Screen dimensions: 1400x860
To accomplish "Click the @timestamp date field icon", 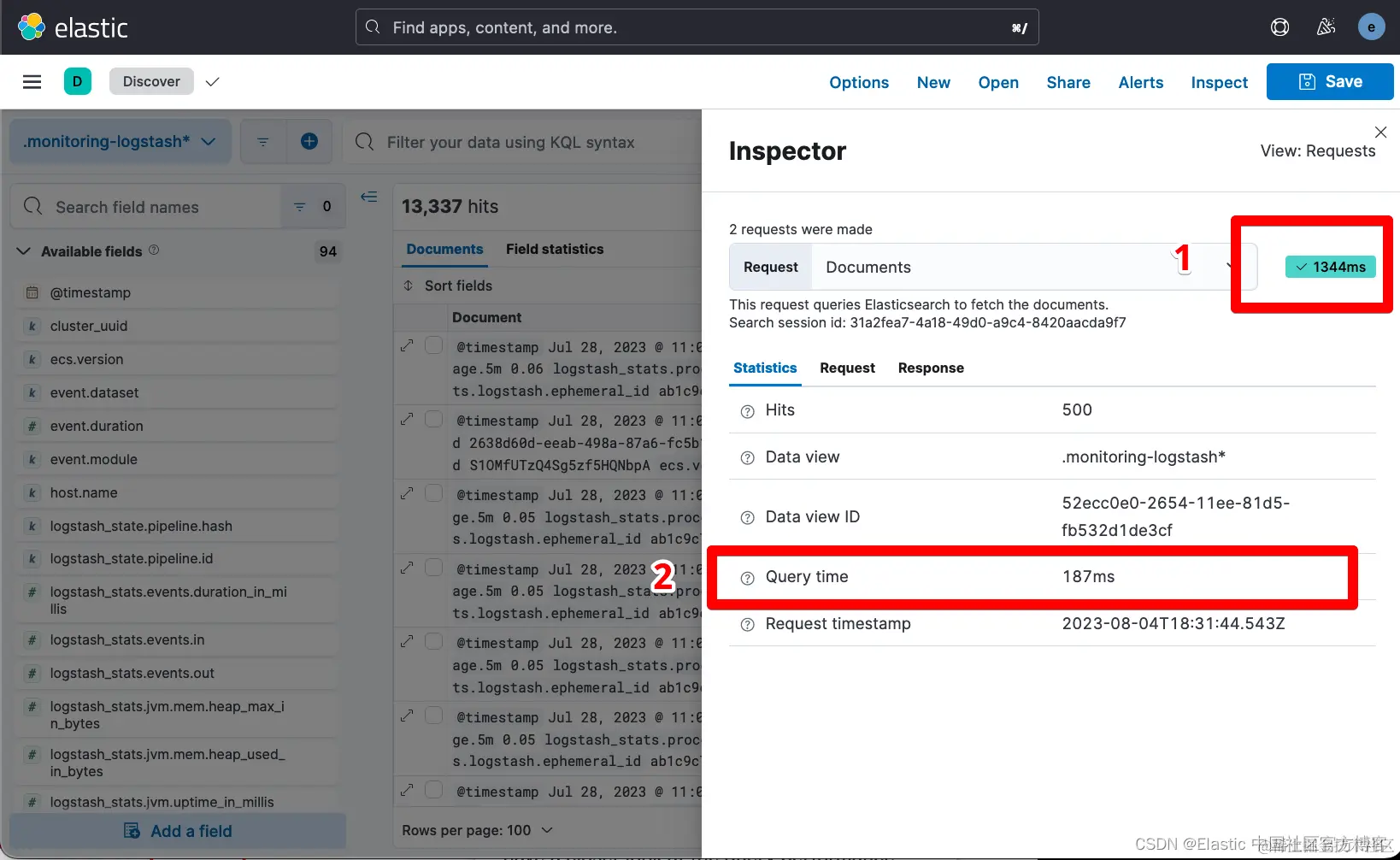I will [x=32, y=292].
